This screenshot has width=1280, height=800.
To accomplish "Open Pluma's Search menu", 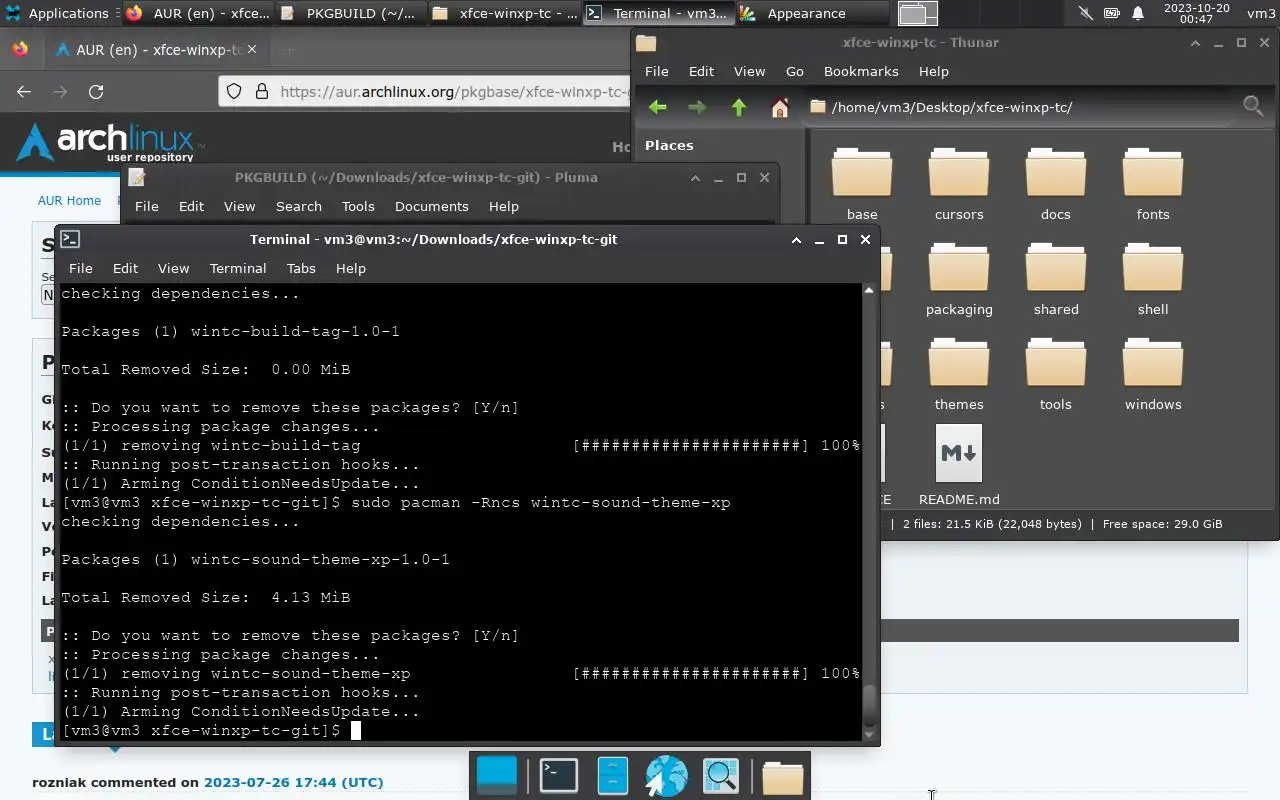I will [299, 206].
